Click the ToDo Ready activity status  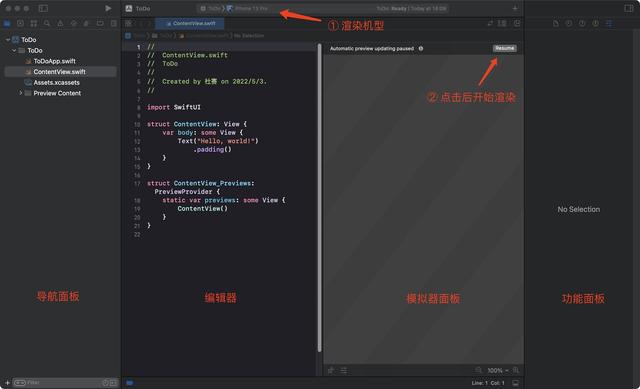[411, 8]
